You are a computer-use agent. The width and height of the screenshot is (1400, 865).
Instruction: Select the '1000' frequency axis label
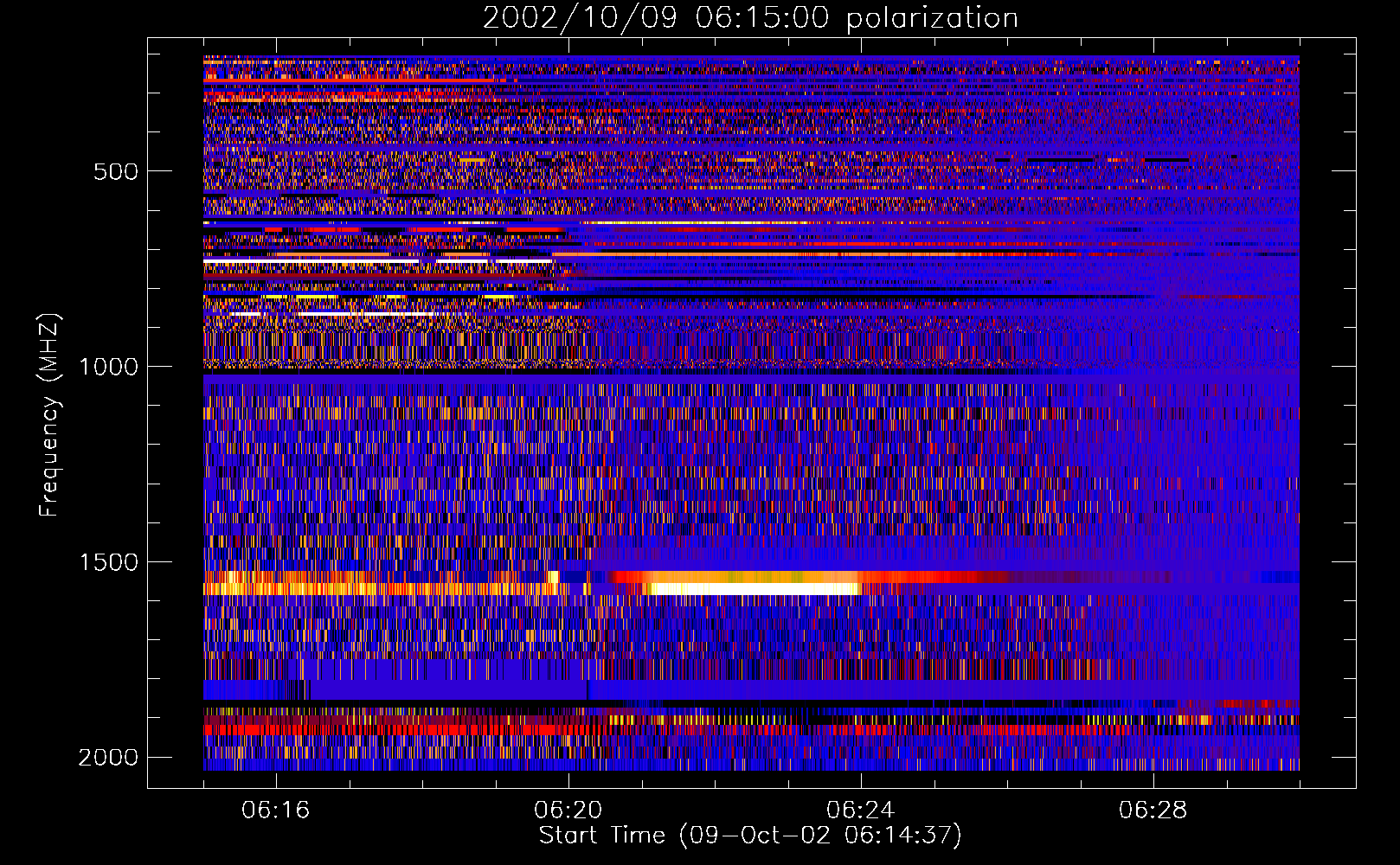point(108,367)
